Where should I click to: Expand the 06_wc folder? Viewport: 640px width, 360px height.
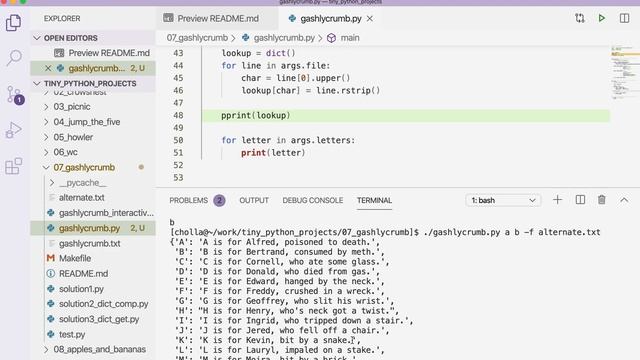(46, 152)
